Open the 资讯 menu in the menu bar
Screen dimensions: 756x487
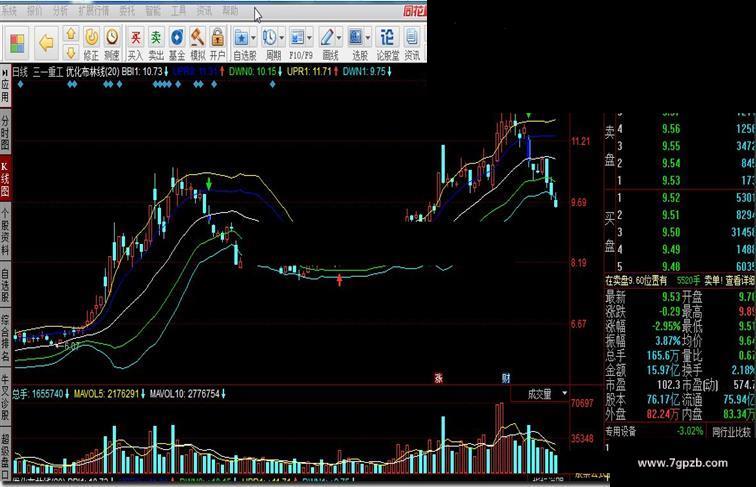point(204,11)
